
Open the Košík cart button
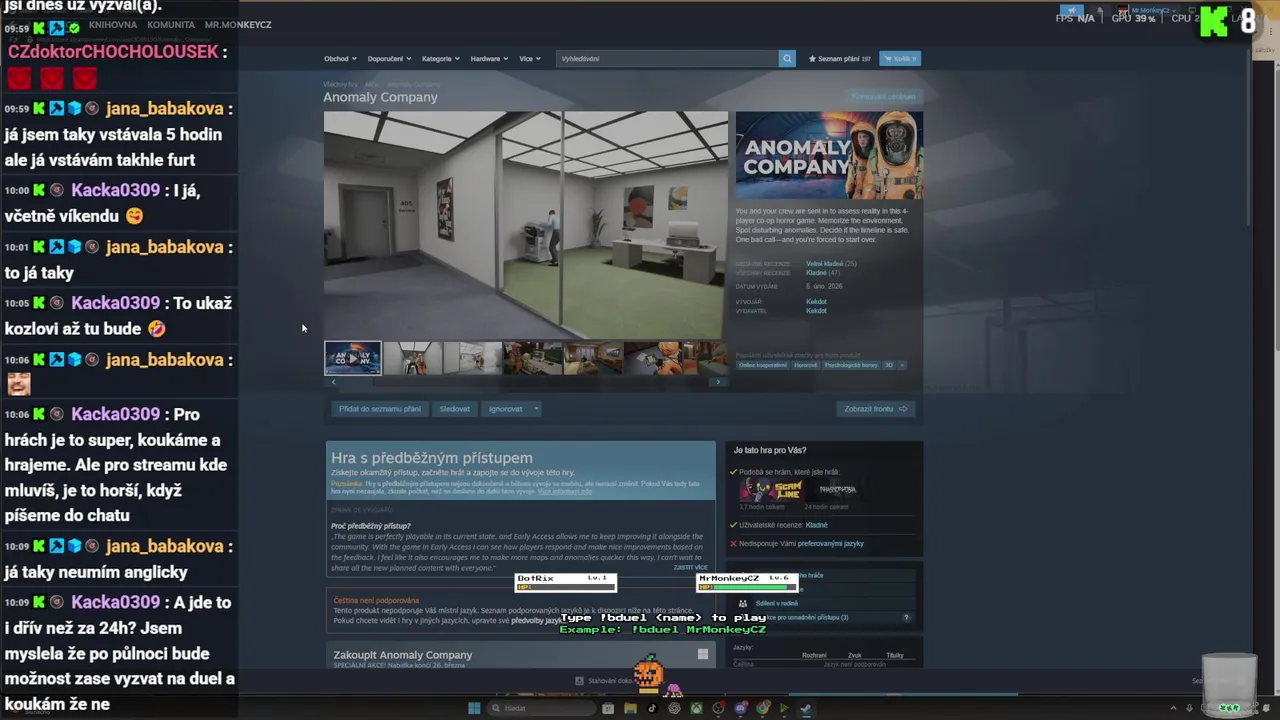click(x=900, y=58)
